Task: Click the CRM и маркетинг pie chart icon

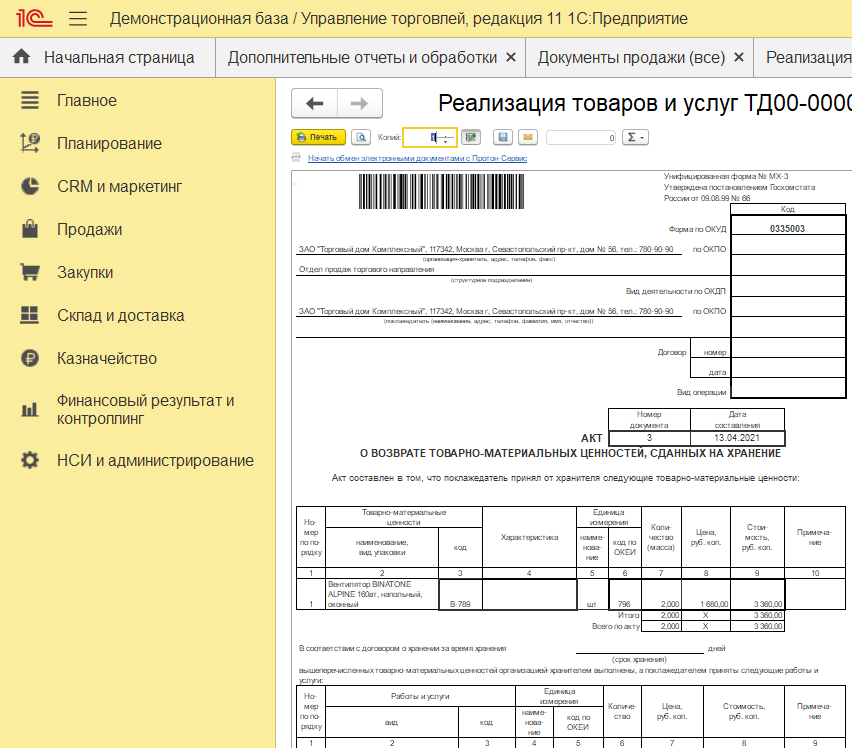Action: pyautogui.click(x=30, y=186)
